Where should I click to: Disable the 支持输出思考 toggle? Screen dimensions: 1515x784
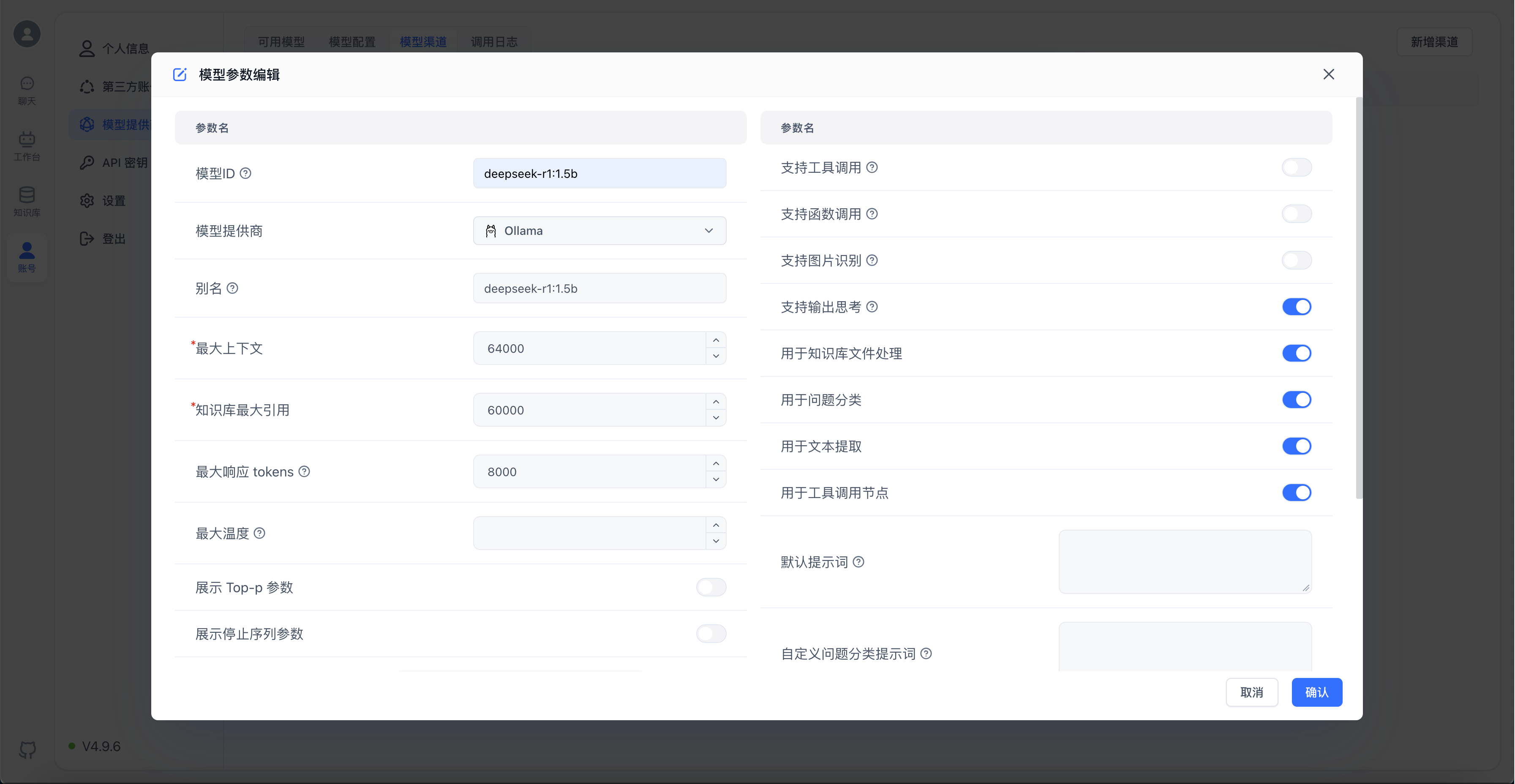(x=1296, y=307)
